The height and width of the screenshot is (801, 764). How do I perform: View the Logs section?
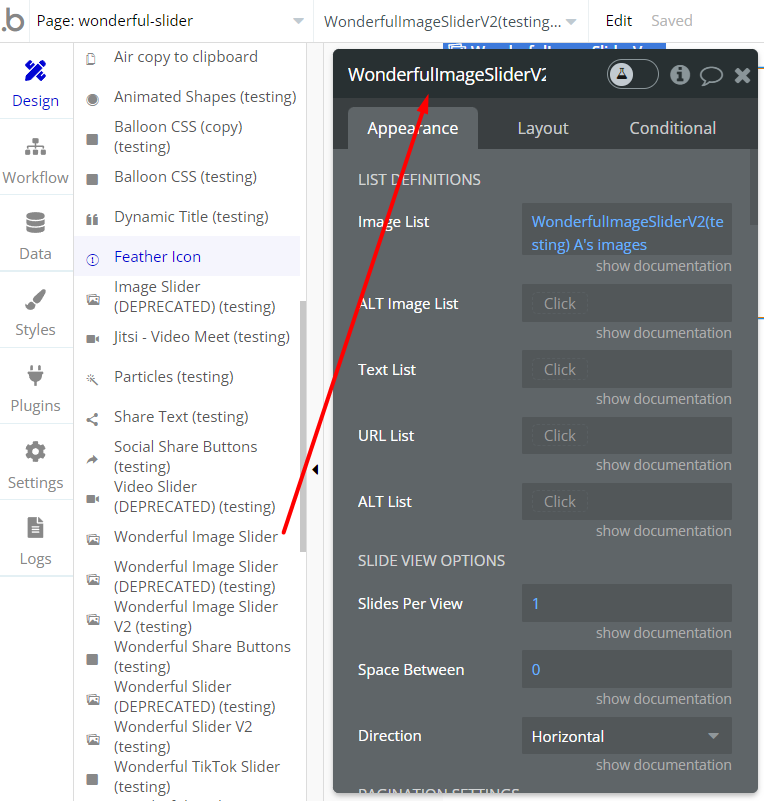[36, 541]
